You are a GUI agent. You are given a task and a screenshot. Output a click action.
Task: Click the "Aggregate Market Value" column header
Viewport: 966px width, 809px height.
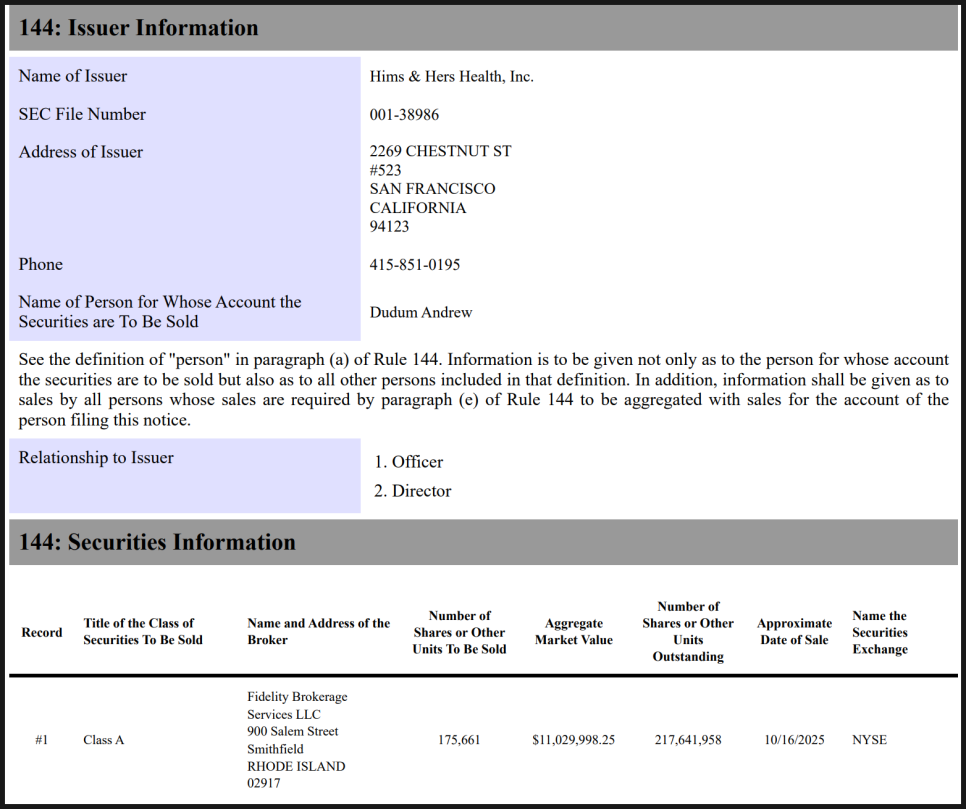(x=573, y=632)
